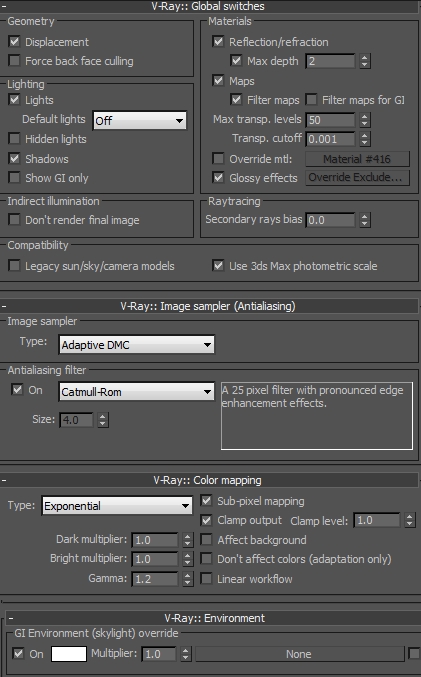Open the Catmull-Rom antialiasing filter dropdown

(x=136, y=392)
